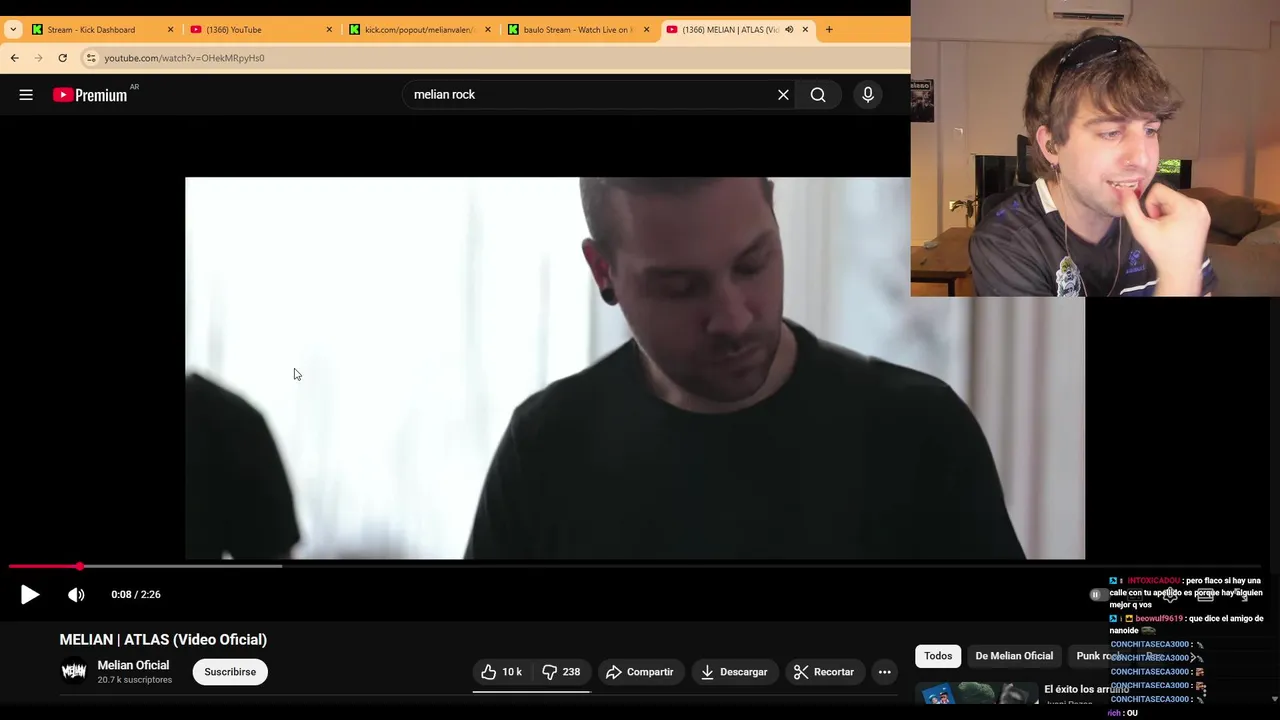Click the address bar URL
The height and width of the screenshot is (720, 1280).
click(185, 58)
